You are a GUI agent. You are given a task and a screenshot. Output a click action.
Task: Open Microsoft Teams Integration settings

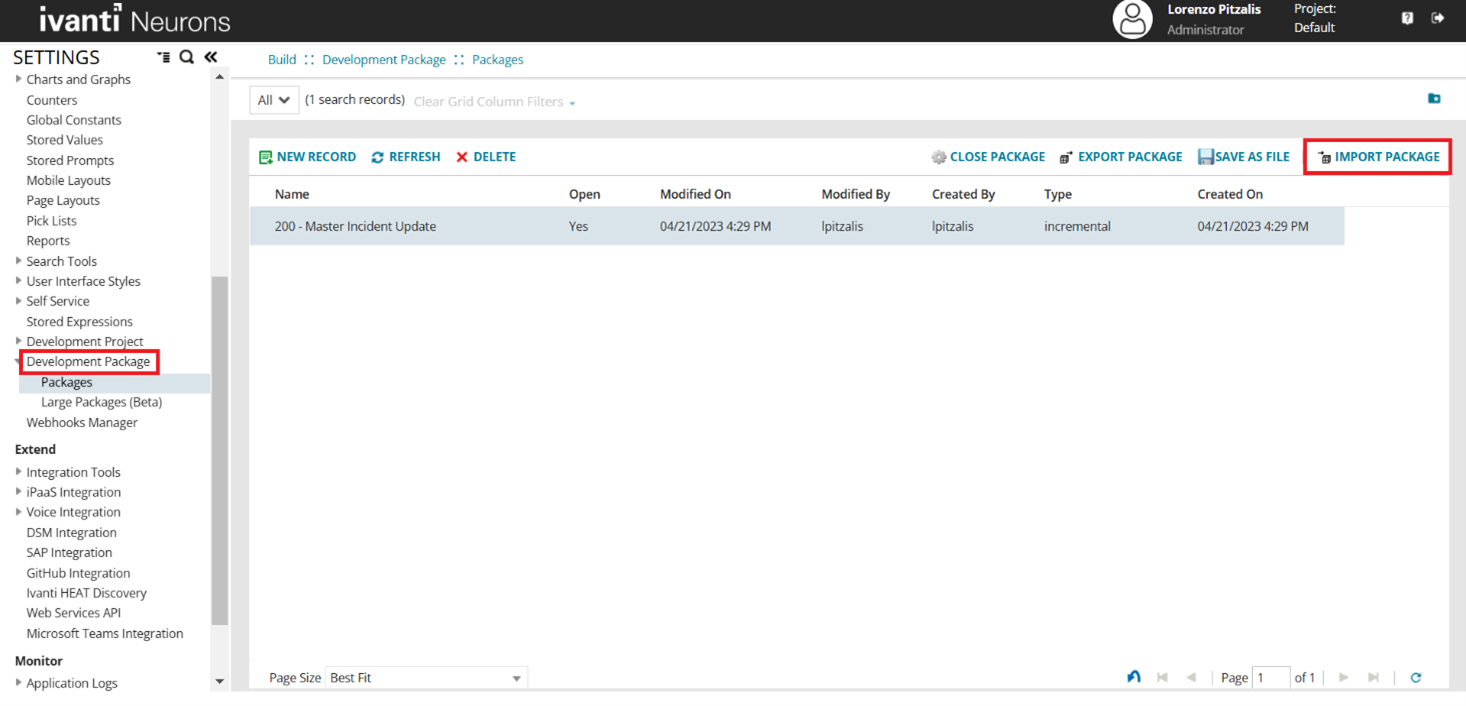tap(105, 633)
